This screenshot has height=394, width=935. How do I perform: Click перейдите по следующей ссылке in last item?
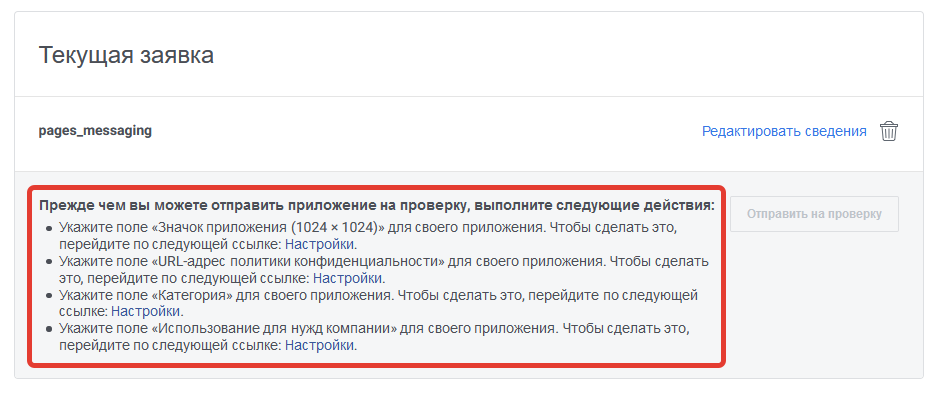pyautogui.click(x=170, y=345)
